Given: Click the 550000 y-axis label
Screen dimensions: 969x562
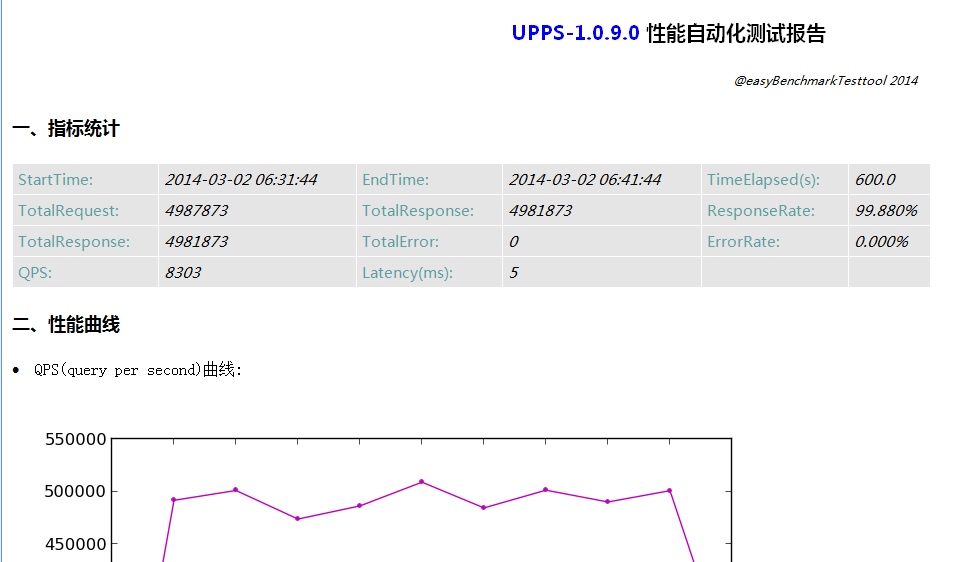Looking at the screenshot, I should coord(76,439).
